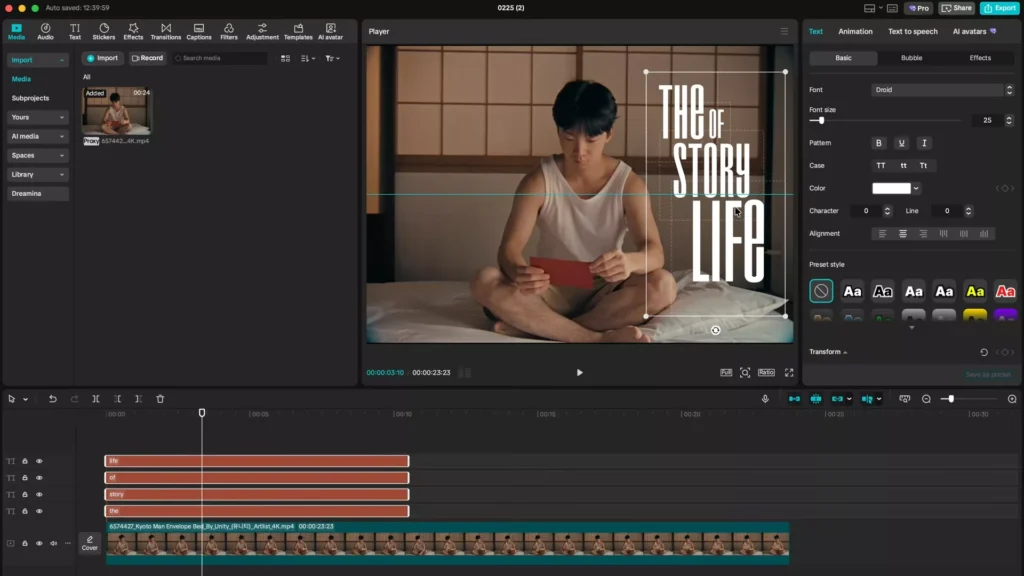1024x576 pixels.
Task: Open the Droid font dropdown
Action: pyautogui.click(x=937, y=89)
